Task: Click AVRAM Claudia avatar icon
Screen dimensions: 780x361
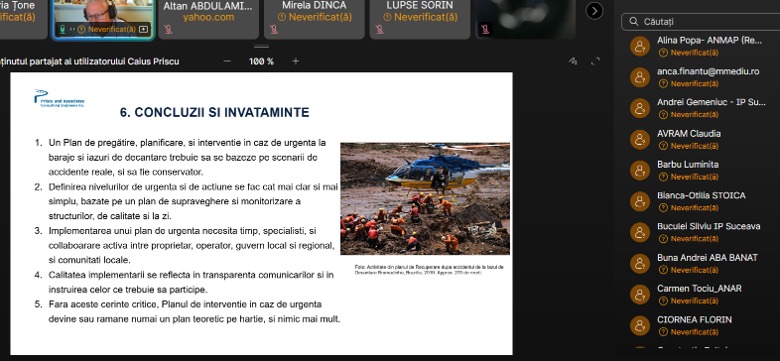Action: click(x=640, y=140)
